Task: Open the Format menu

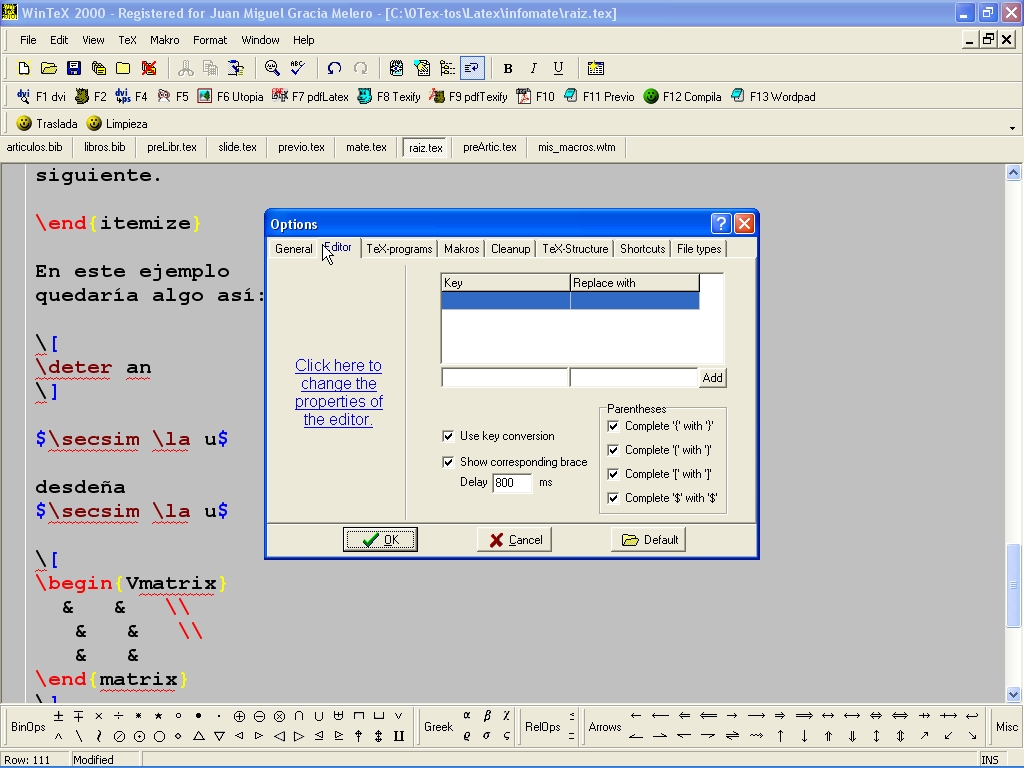Action: (210, 40)
